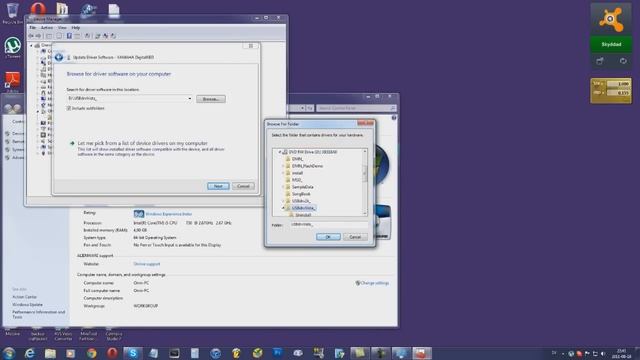The width and height of the screenshot is (640, 360).
Task: Expand the DMN_FlashDemo folder node
Action: click(x=283, y=166)
